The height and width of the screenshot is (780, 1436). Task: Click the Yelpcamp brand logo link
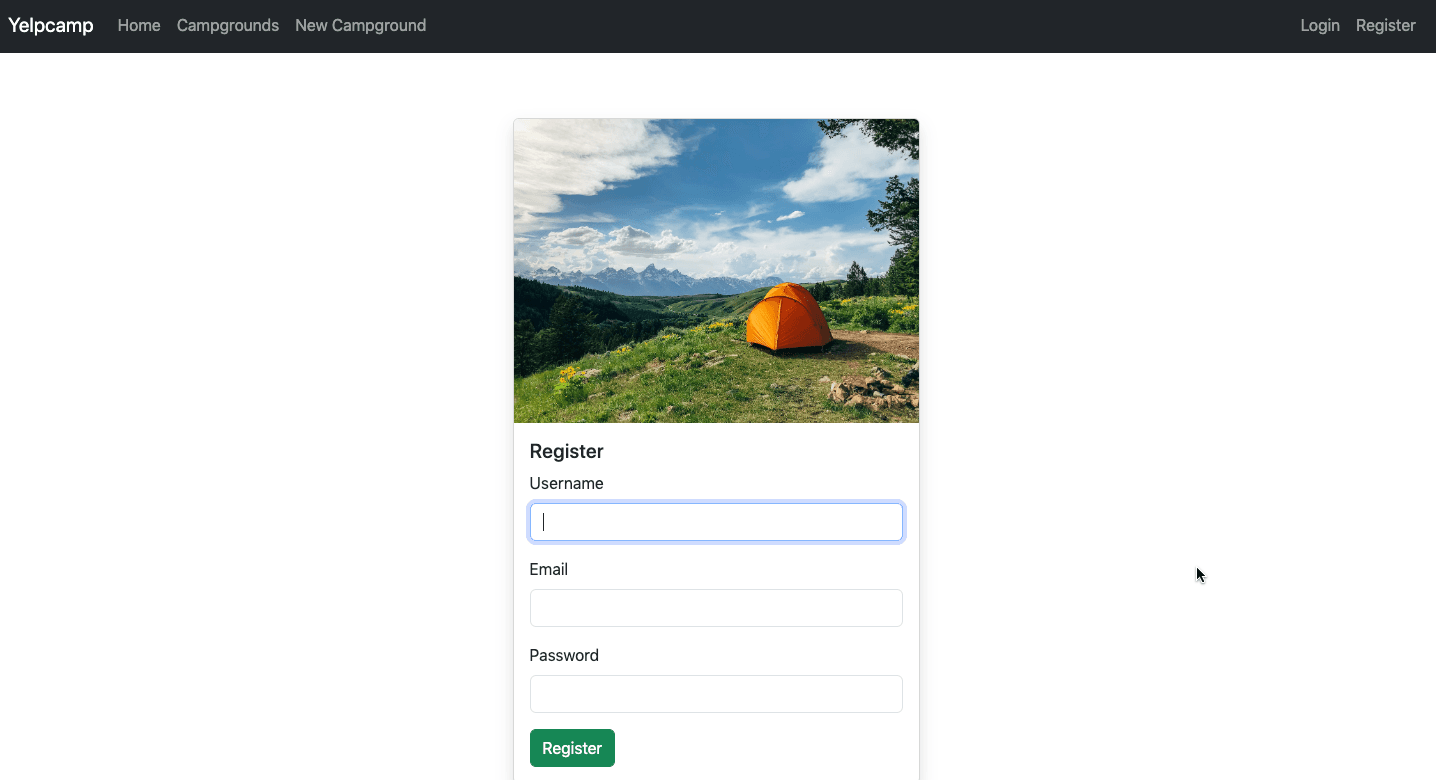[51, 26]
